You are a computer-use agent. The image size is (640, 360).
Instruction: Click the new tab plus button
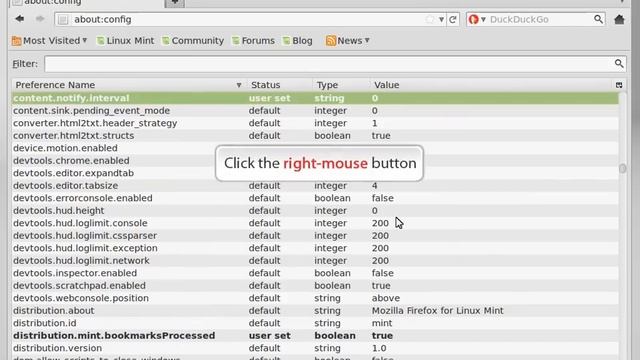(175, 2)
